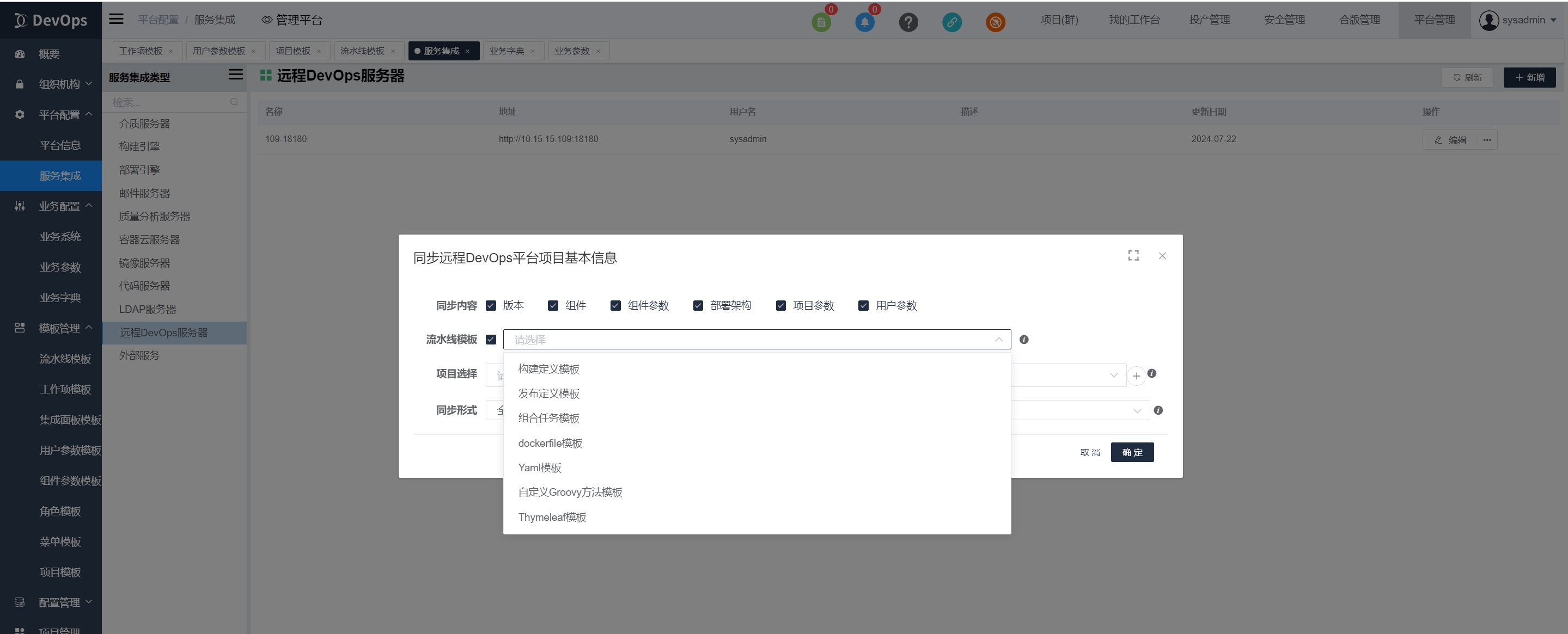This screenshot has height=634, width=1568.
Task: Open the help question mark icon
Action: click(908, 22)
